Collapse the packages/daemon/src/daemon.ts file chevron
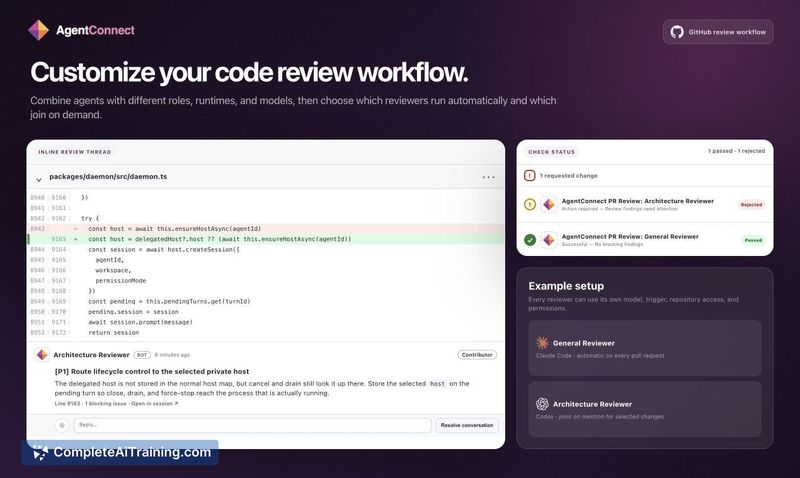Screen dimensions: 800x478 tap(39, 179)
